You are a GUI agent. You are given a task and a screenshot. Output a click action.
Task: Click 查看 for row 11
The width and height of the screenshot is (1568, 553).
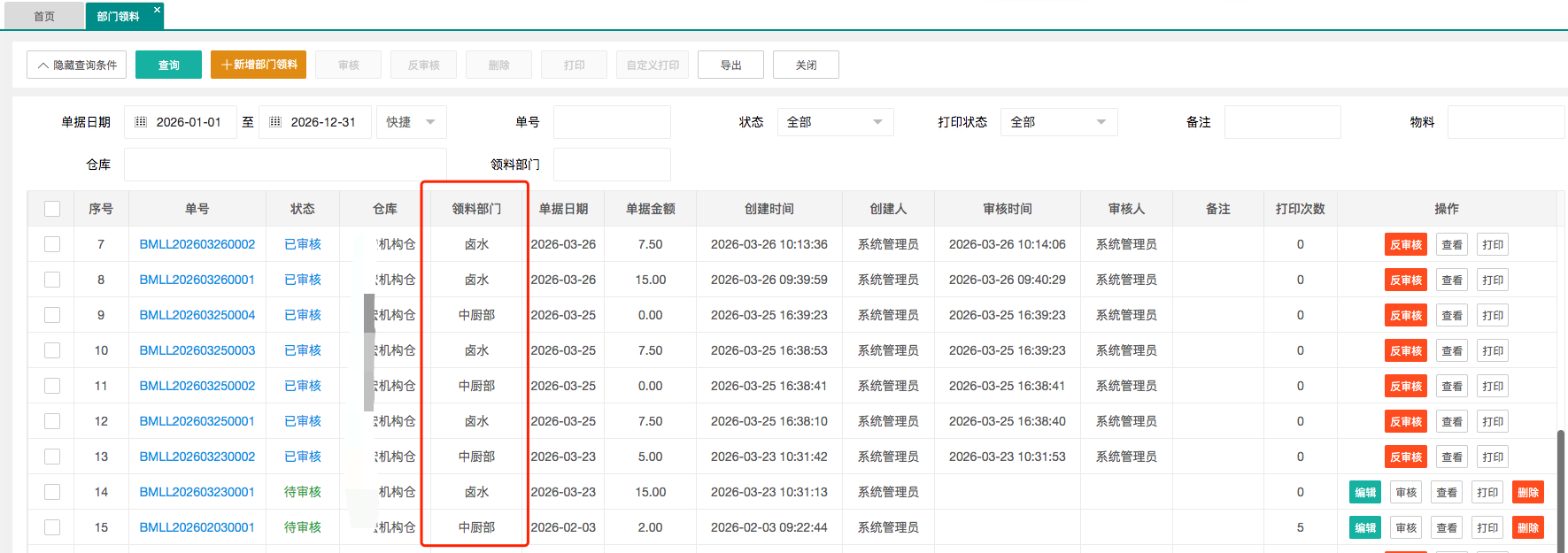(x=1452, y=387)
